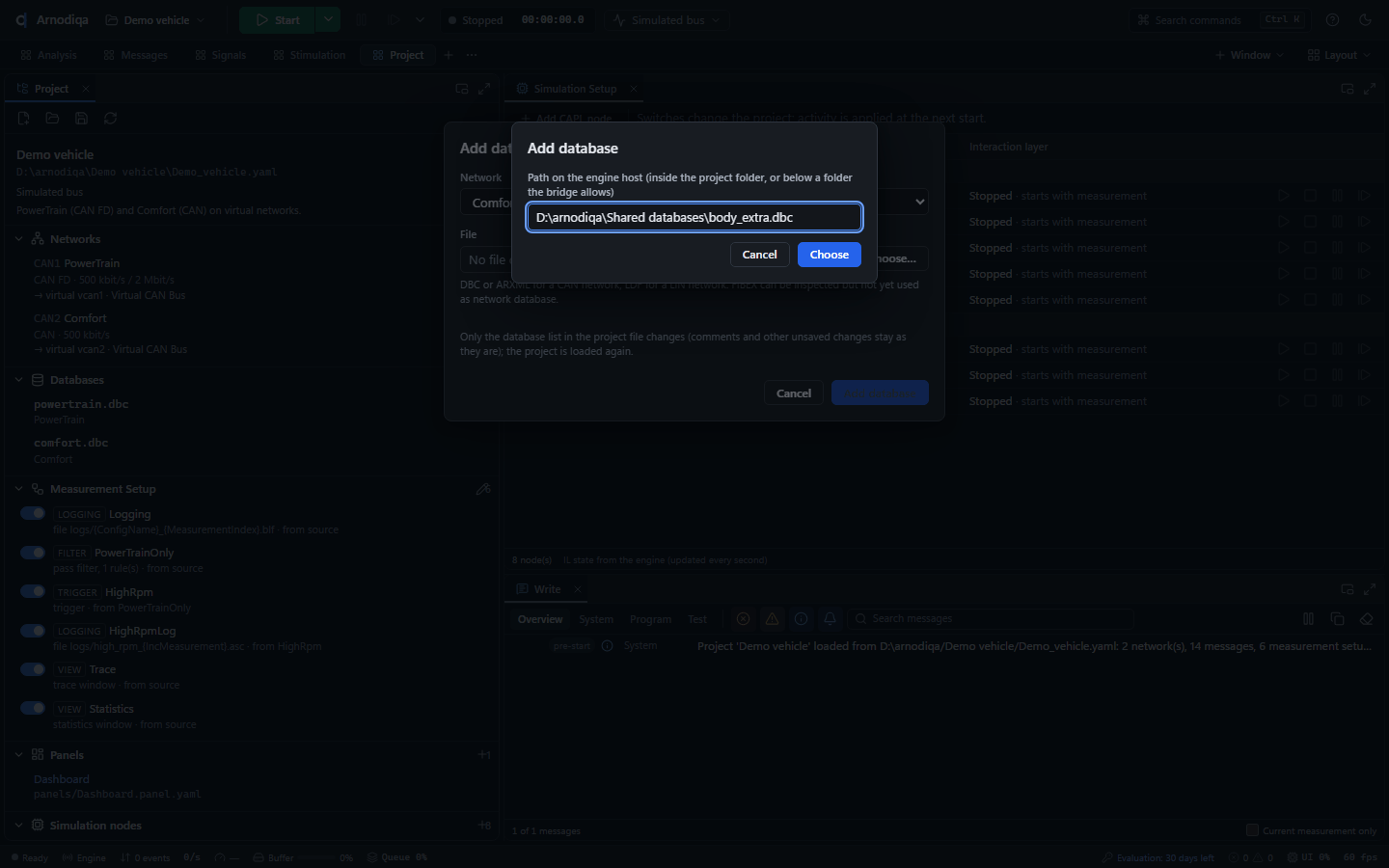Screen dimensions: 1389x868
Task: Collapse the Networks section
Action: (x=18, y=239)
